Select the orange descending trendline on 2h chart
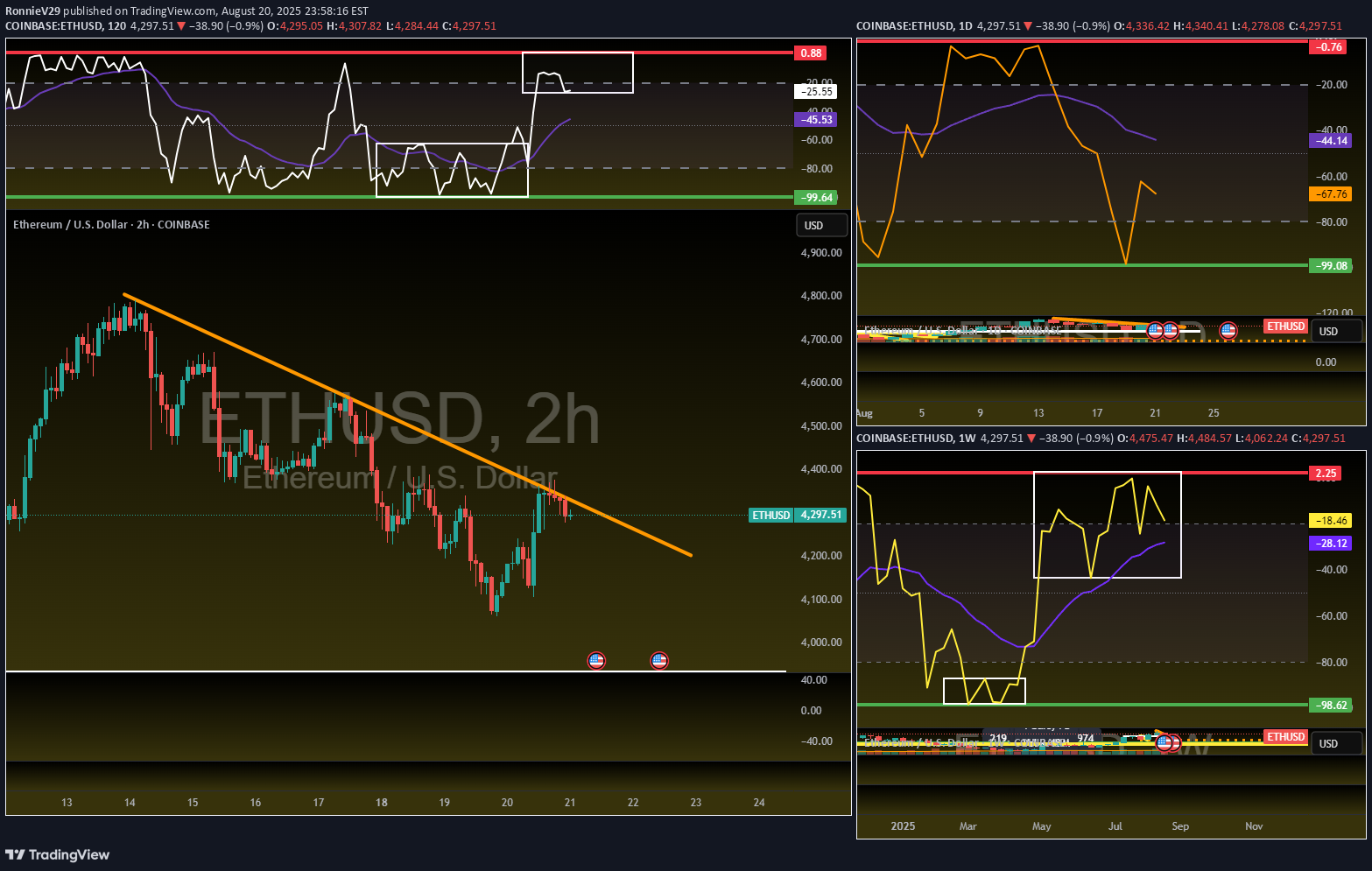The height and width of the screenshot is (871, 1372). tap(408, 425)
